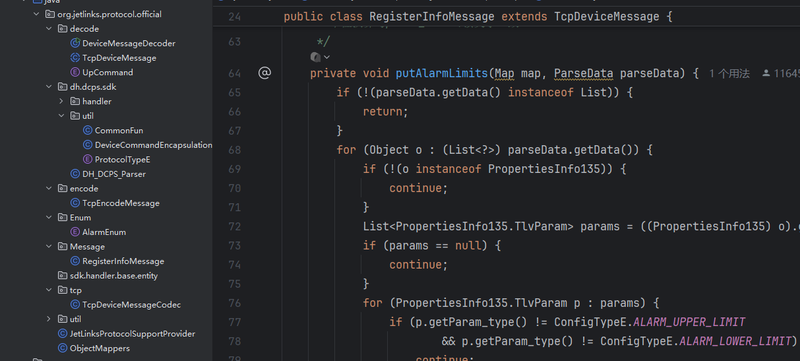Click the sdk.handler.base.entity package folder icon
The height and width of the screenshot is (361, 800).
[x=63, y=276]
